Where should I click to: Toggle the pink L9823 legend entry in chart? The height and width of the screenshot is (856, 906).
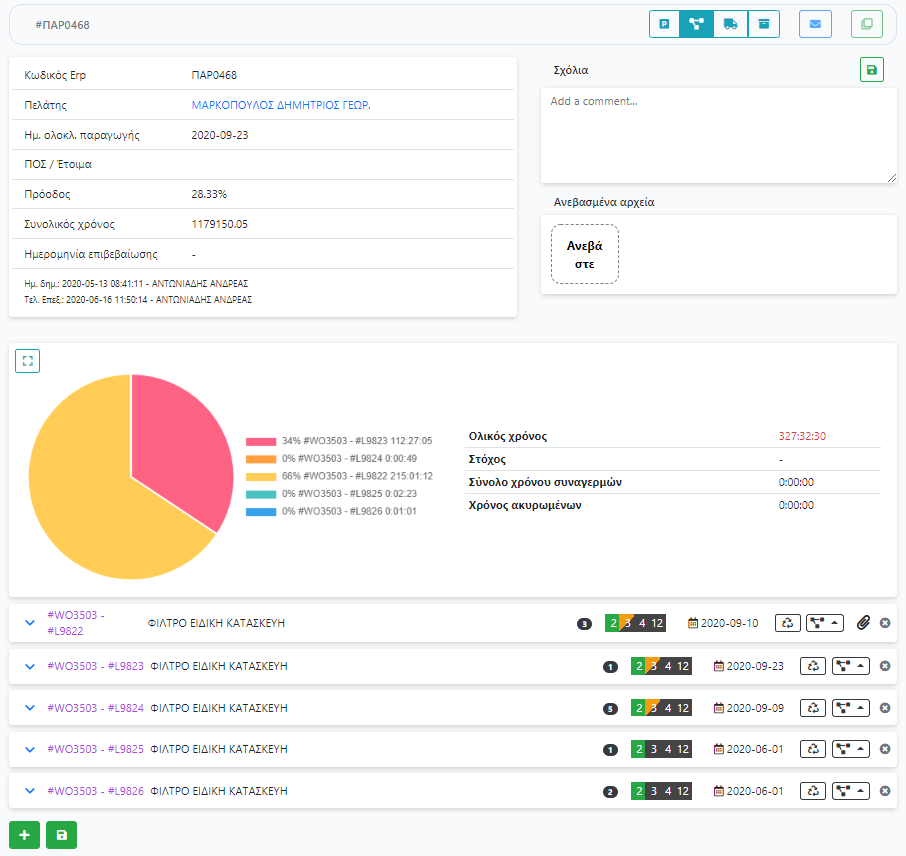tap(339, 441)
